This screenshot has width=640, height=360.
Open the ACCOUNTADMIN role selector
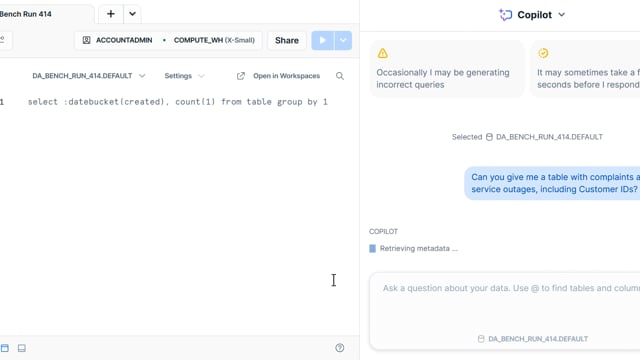point(118,40)
